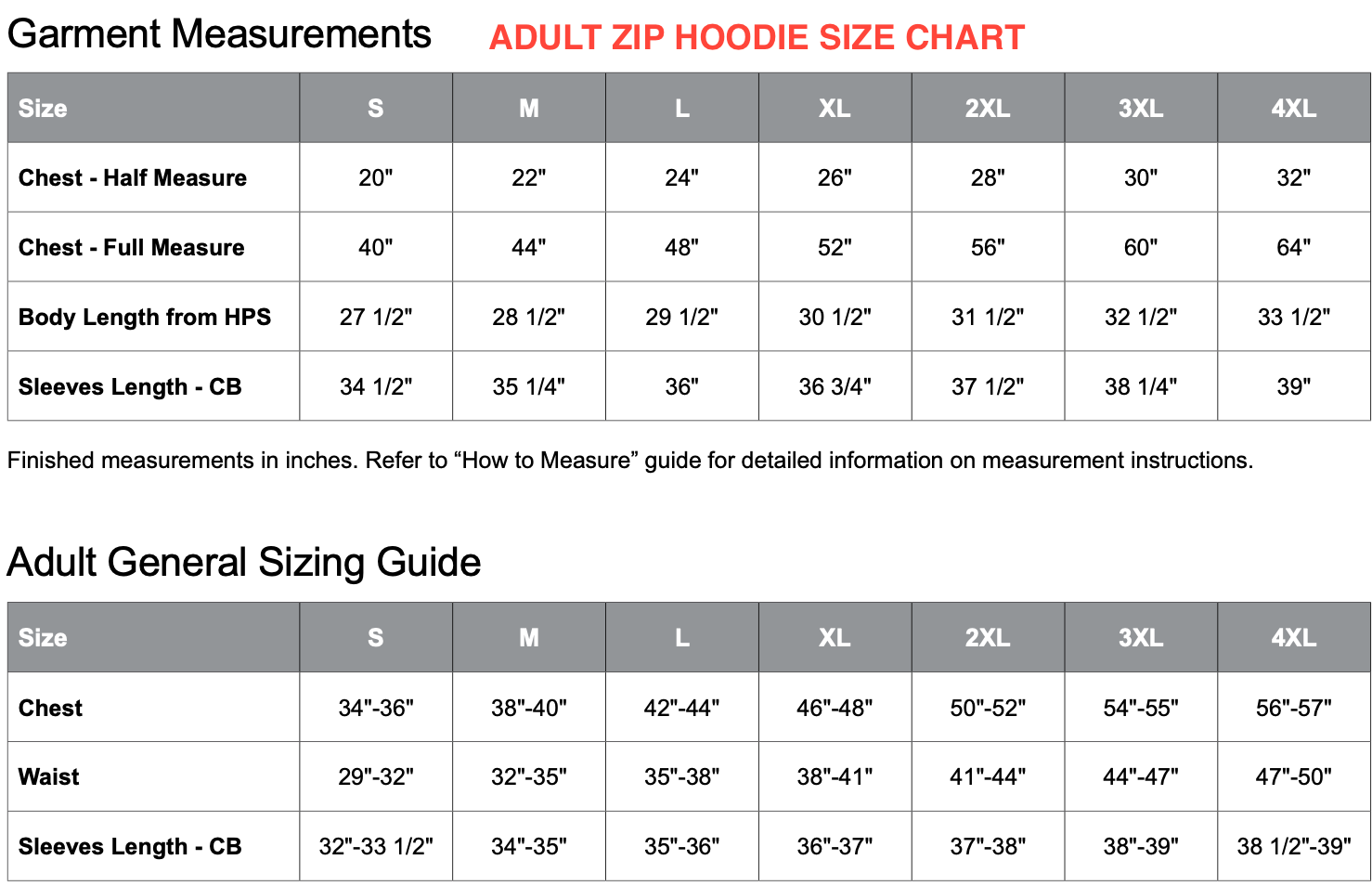
Task: Select the 2XL column header in Garment Measurements
Action: (988, 108)
